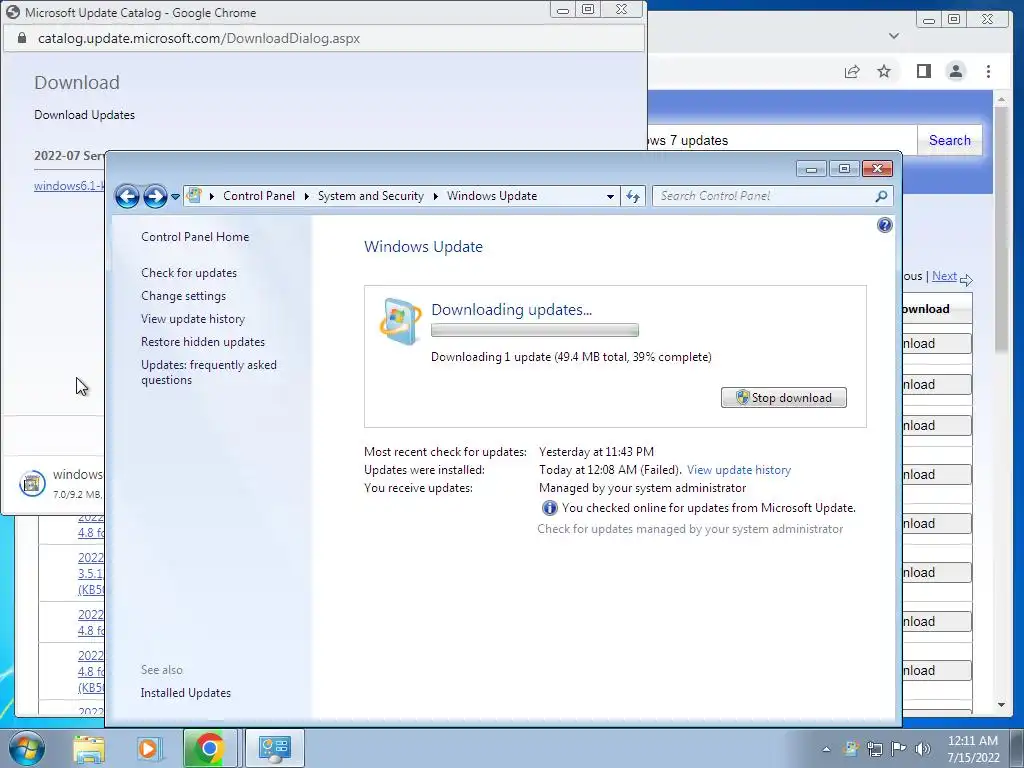Open the Chrome profile icon
This screenshot has height=768, width=1024.
[955, 71]
